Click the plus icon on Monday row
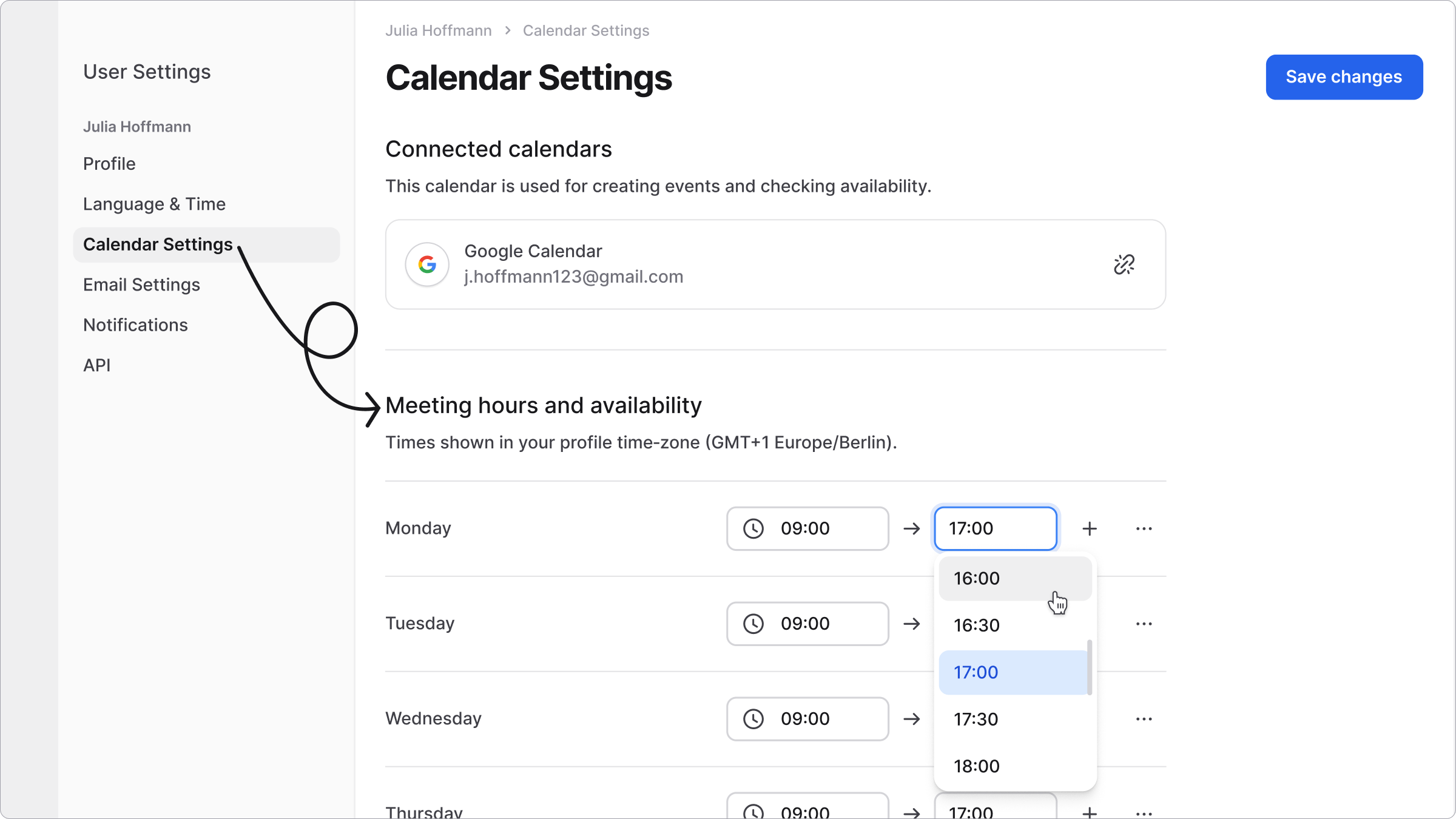This screenshot has height=819, width=1456. (1090, 529)
